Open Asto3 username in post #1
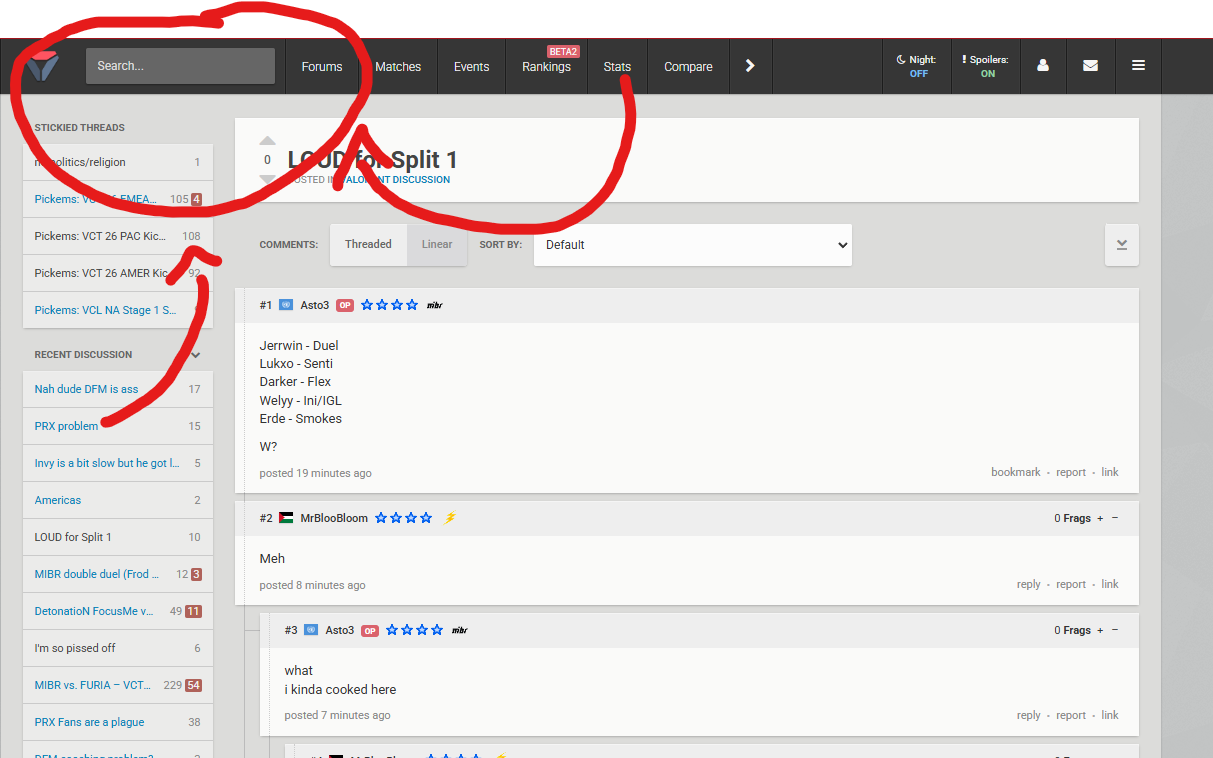 (x=315, y=305)
